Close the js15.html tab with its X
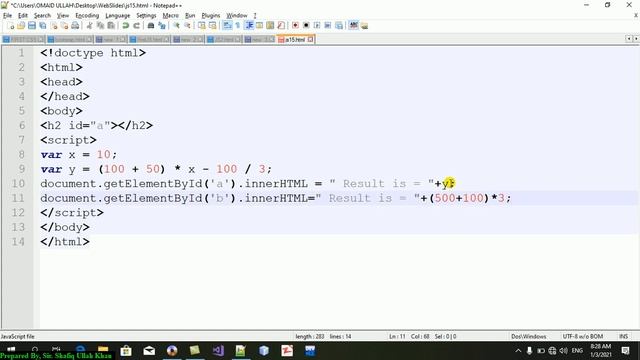The image size is (640, 360). [x=310, y=40]
